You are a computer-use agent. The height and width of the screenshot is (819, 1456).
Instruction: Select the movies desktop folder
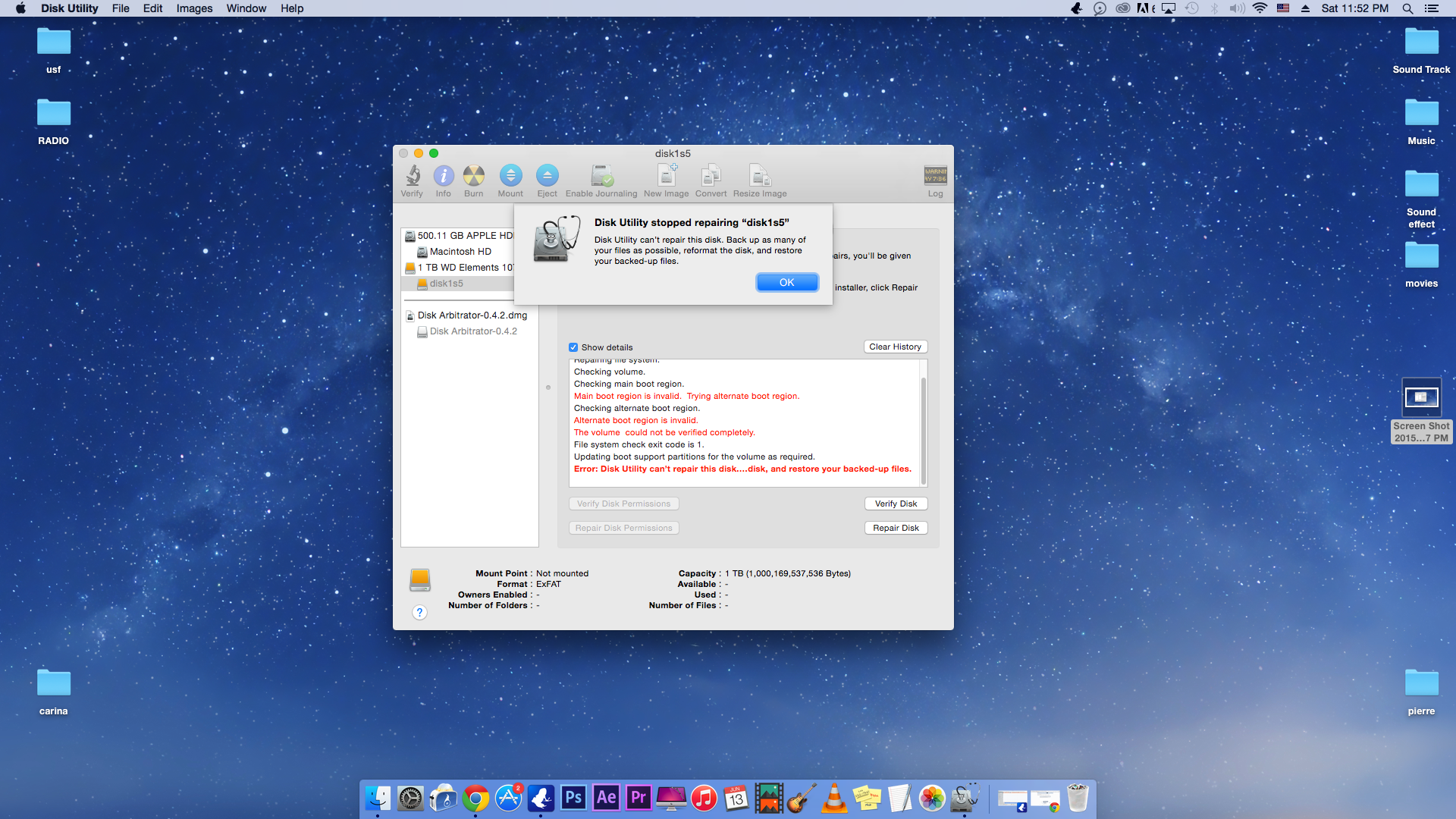[x=1421, y=264]
